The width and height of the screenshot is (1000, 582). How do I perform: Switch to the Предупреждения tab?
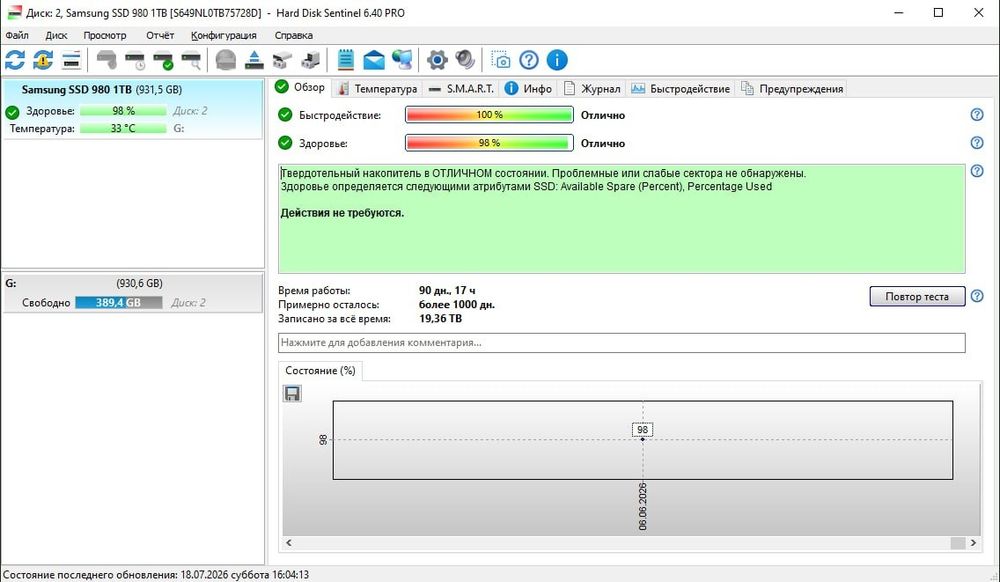coord(792,89)
